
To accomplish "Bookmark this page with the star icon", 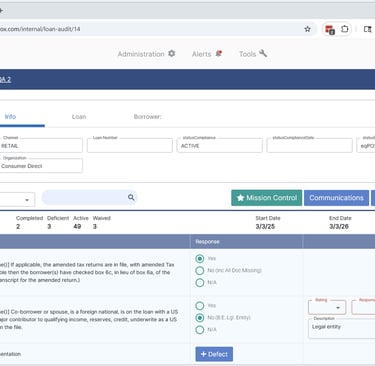I will click(x=307, y=29).
